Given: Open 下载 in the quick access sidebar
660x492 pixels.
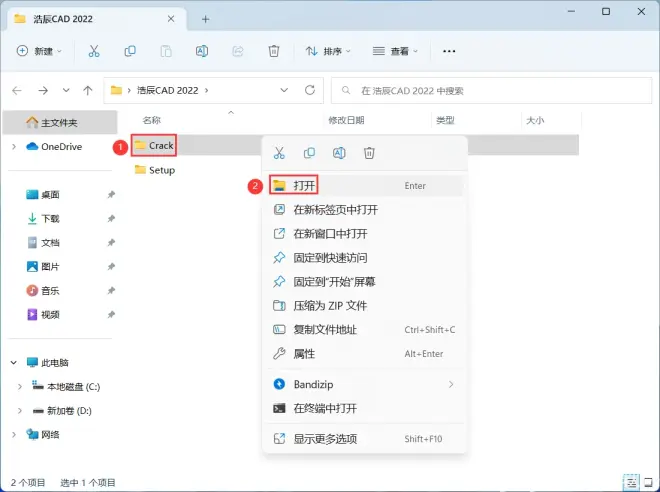Looking at the screenshot, I should tap(50, 218).
